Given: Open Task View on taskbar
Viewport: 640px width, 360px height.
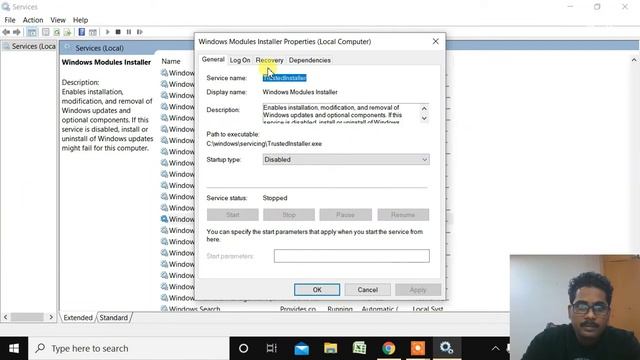Looking at the screenshot, I should point(271,348).
